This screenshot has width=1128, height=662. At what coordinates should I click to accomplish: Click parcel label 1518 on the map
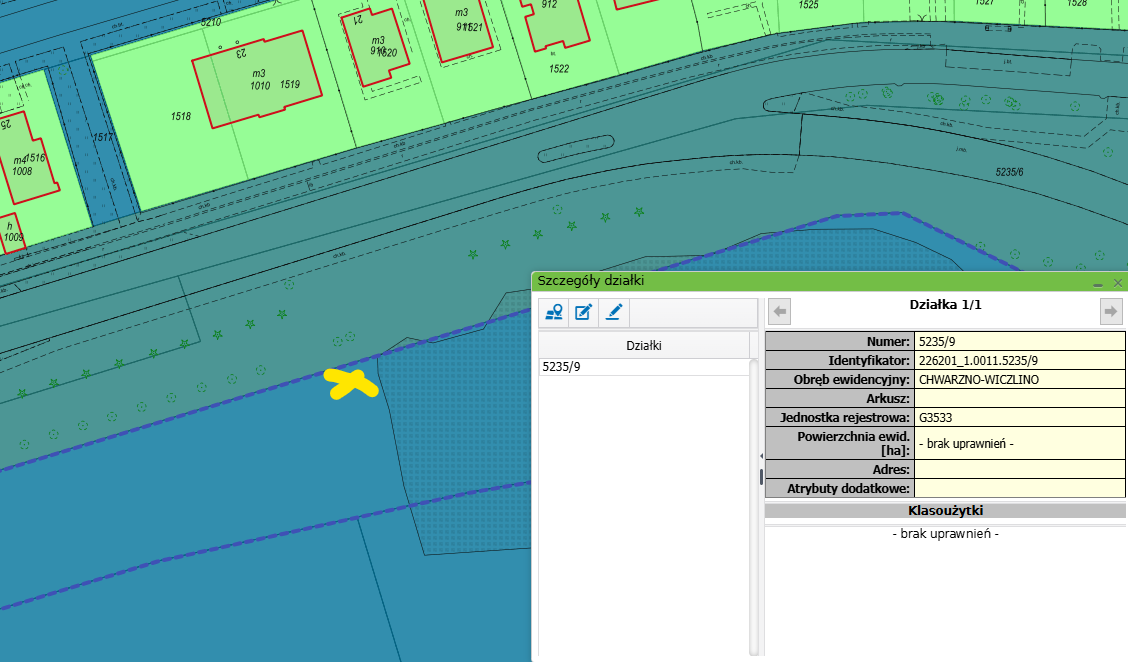tap(181, 116)
